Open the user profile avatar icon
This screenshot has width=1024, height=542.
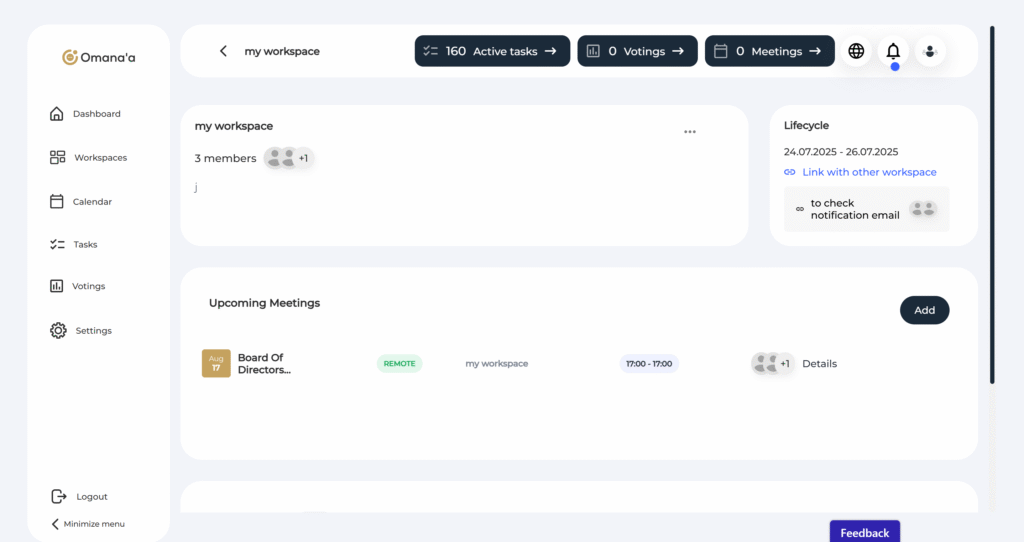click(x=930, y=51)
